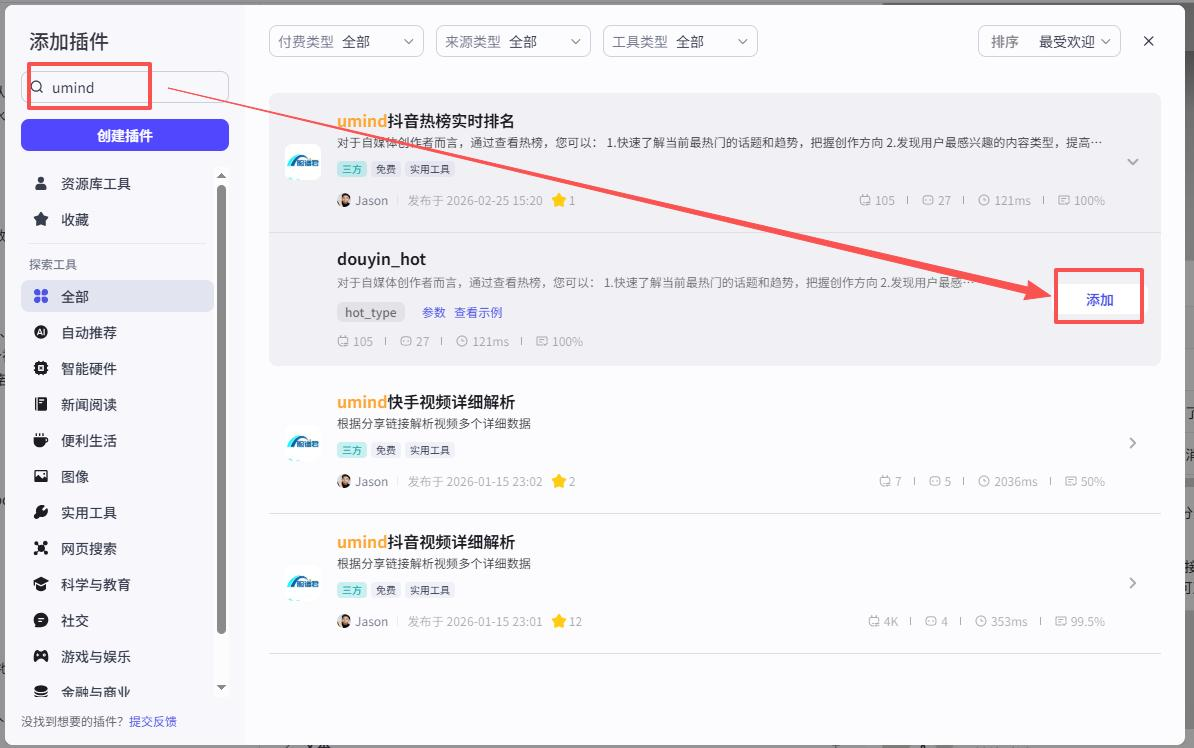1194x748 pixels.
Task: Click the umind快手视频详细解析 plugin logo
Action: [302, 443]
